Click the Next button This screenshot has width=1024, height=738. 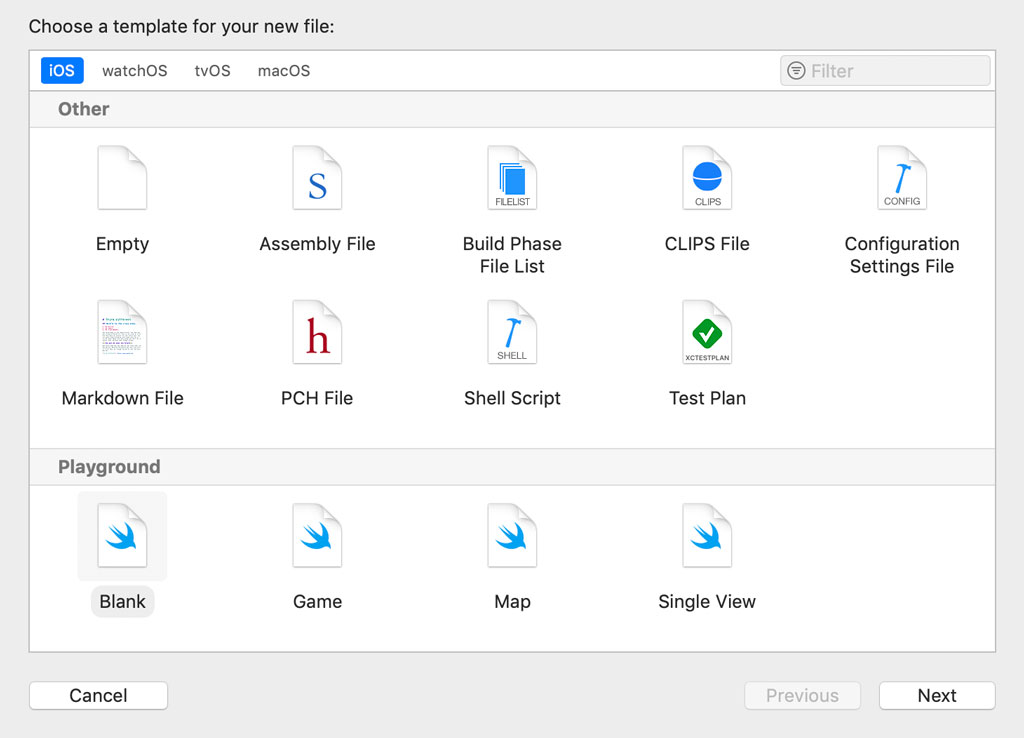(937, 696)
